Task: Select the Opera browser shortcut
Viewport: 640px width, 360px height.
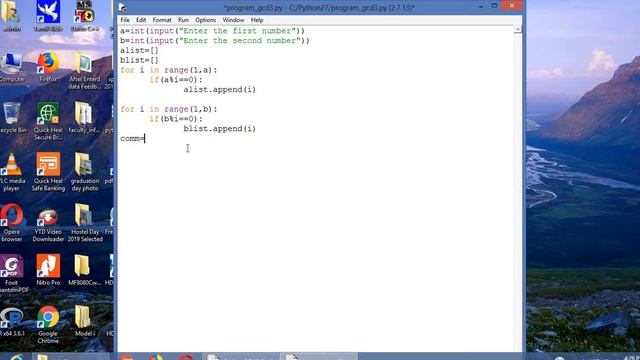Action: 12,223
